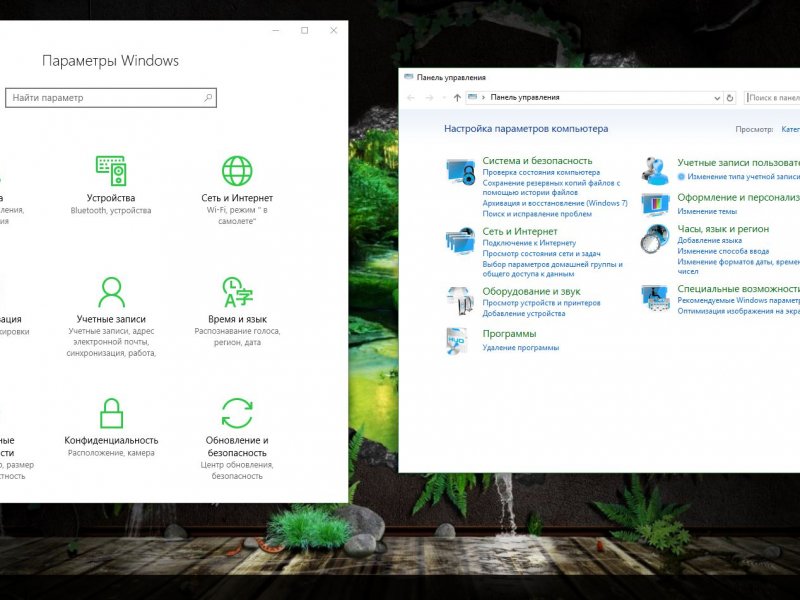Open the recent locations arrow beside Forward
The width and height of the screenshot is (800, 600).
444,97
